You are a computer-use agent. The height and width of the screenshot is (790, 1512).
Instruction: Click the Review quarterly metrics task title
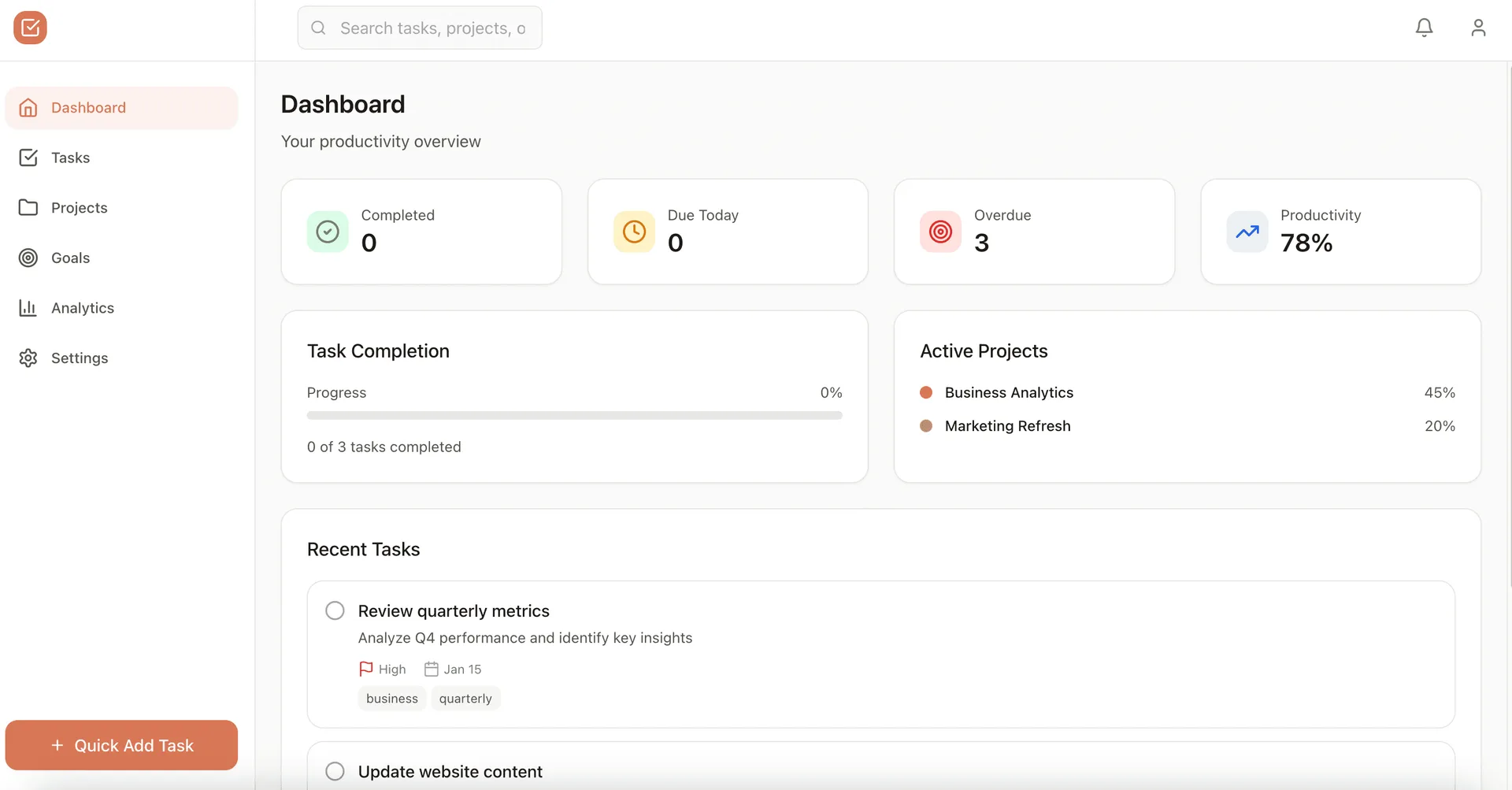click(454, 610)
